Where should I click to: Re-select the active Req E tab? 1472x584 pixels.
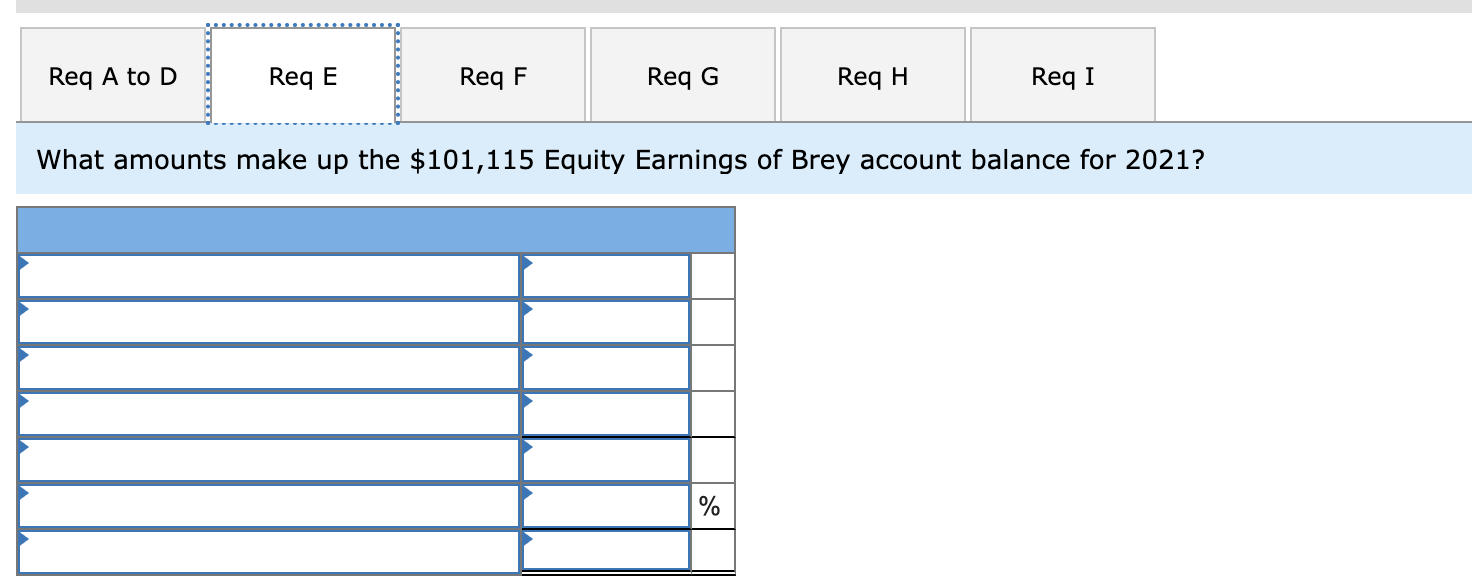tap(302, 74)
